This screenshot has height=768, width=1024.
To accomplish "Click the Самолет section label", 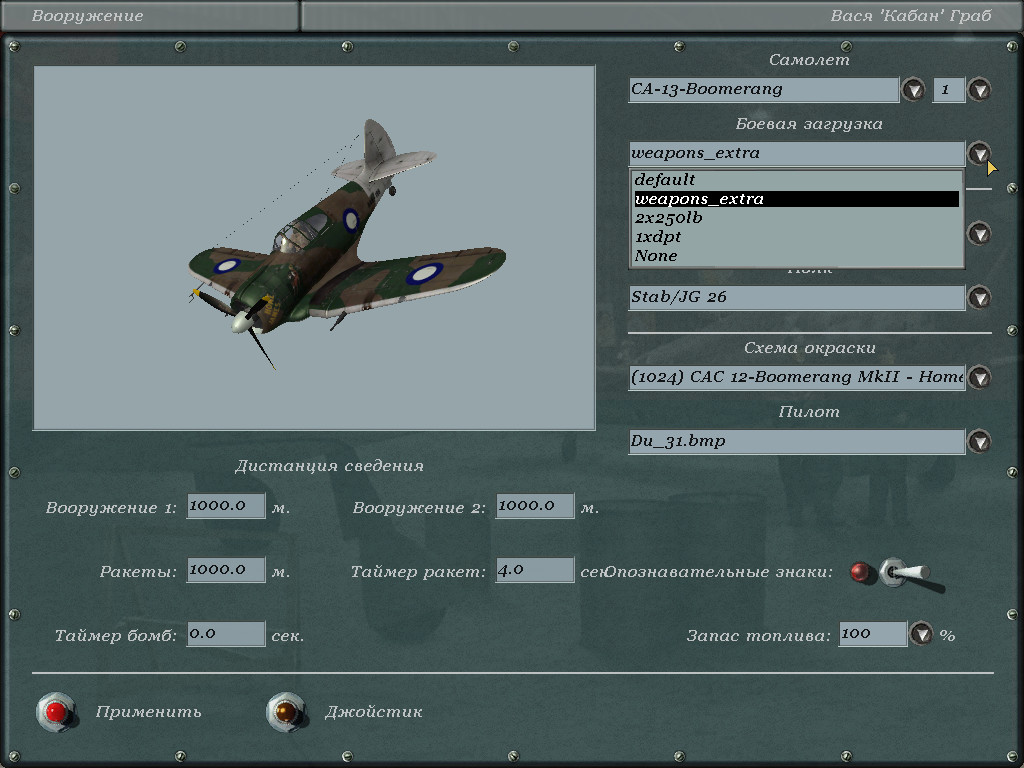I will (x=809, y=59).
